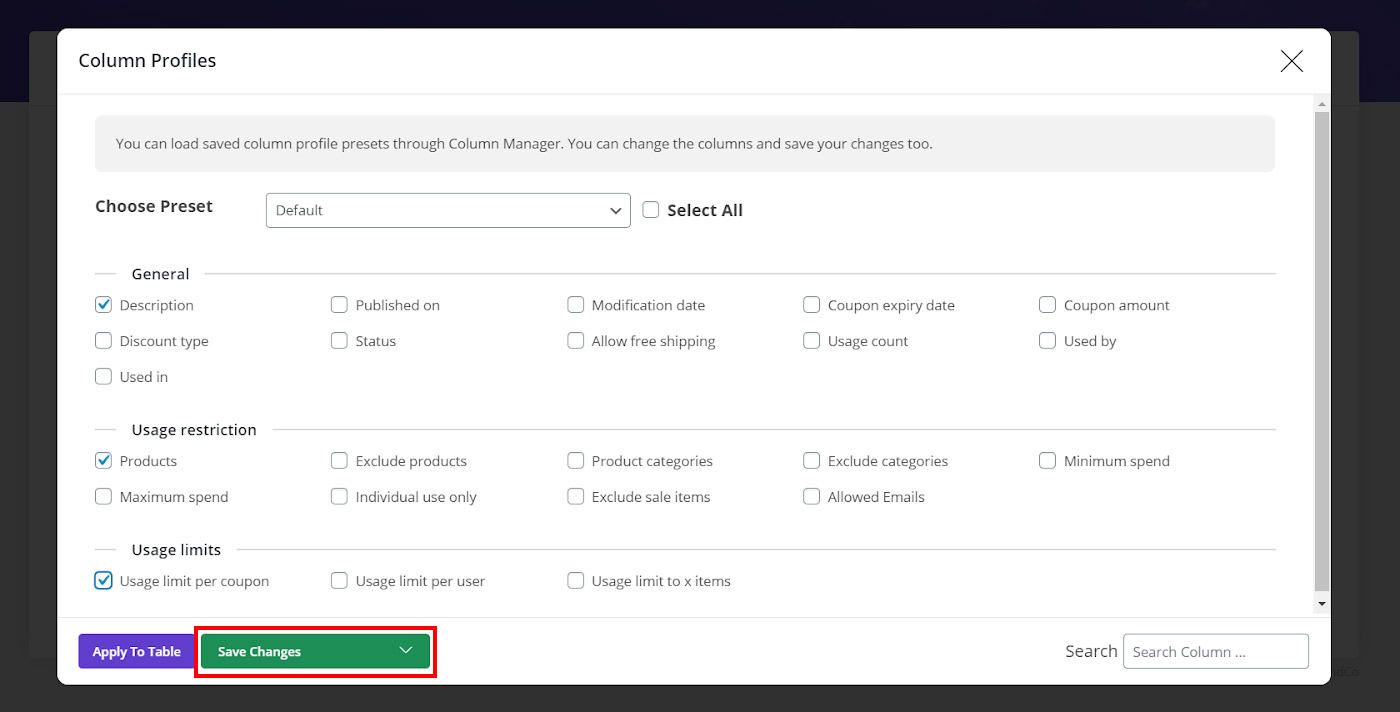This screenshot has width=1400, height=712.
Task: Click the General section heading
Action: point(160,274)
